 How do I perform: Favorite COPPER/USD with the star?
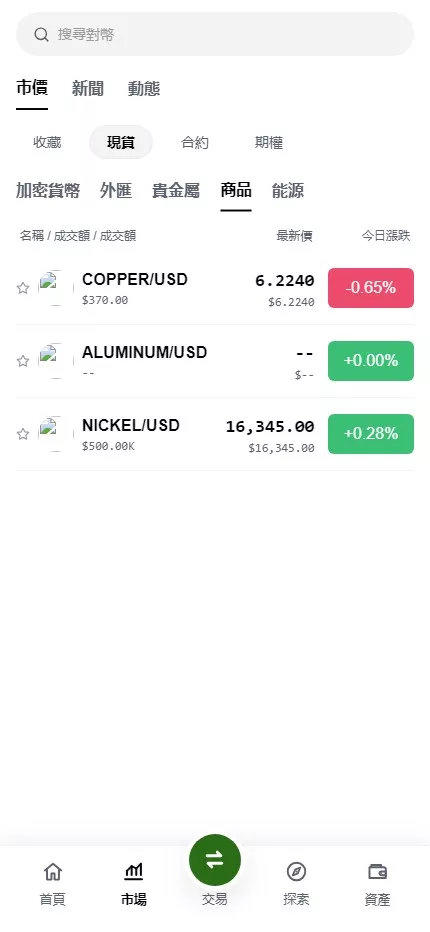pyautogui.click(x=23, y=288)
